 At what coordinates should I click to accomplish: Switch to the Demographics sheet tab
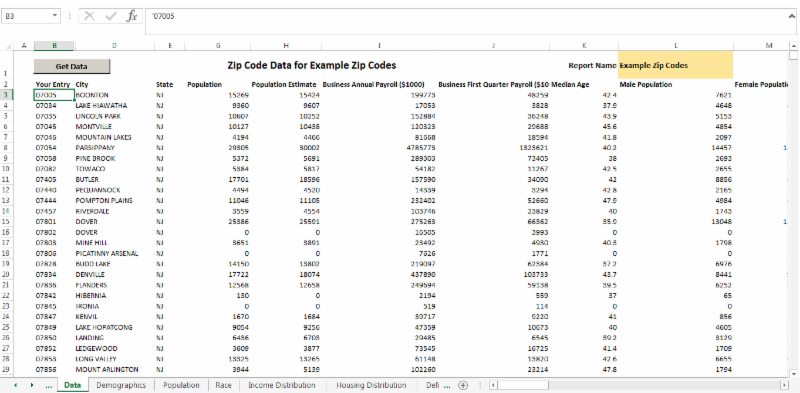tap(121, 385)
